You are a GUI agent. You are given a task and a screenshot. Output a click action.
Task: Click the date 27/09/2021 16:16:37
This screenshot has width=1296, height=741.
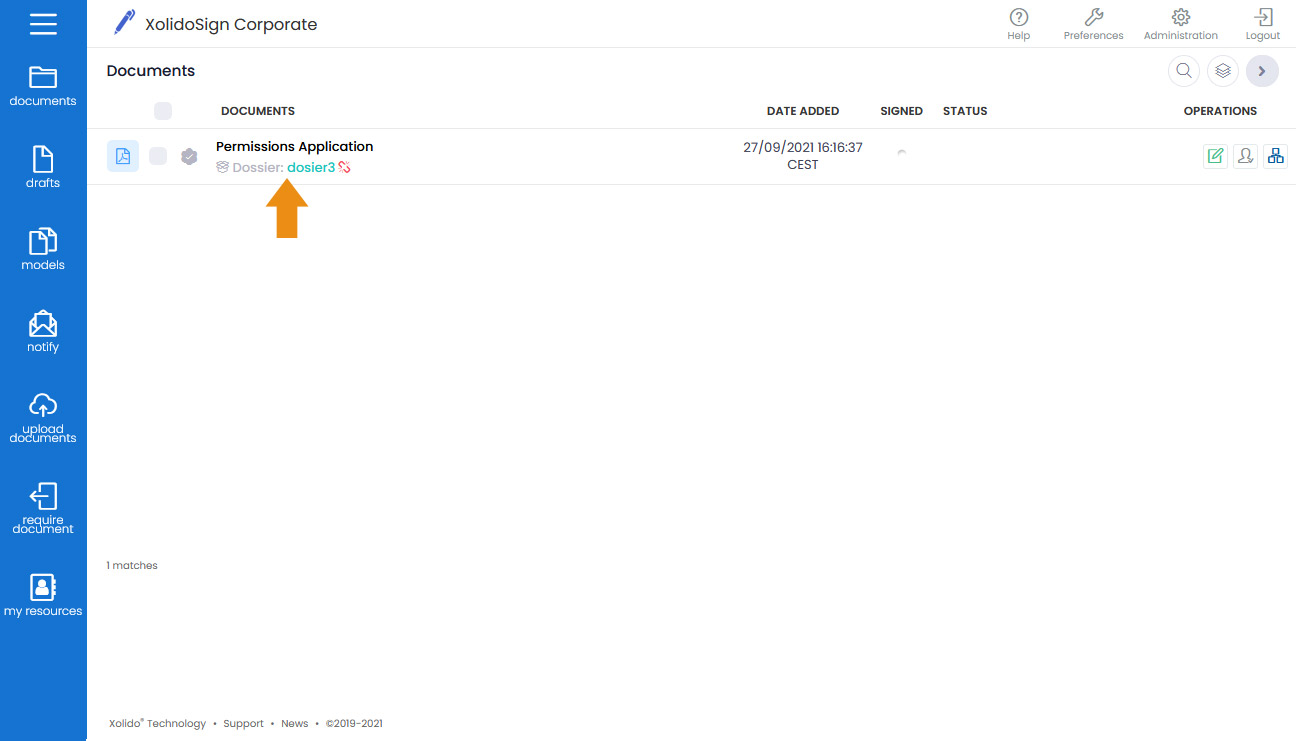pyautogui.click(x=803, y=147)
